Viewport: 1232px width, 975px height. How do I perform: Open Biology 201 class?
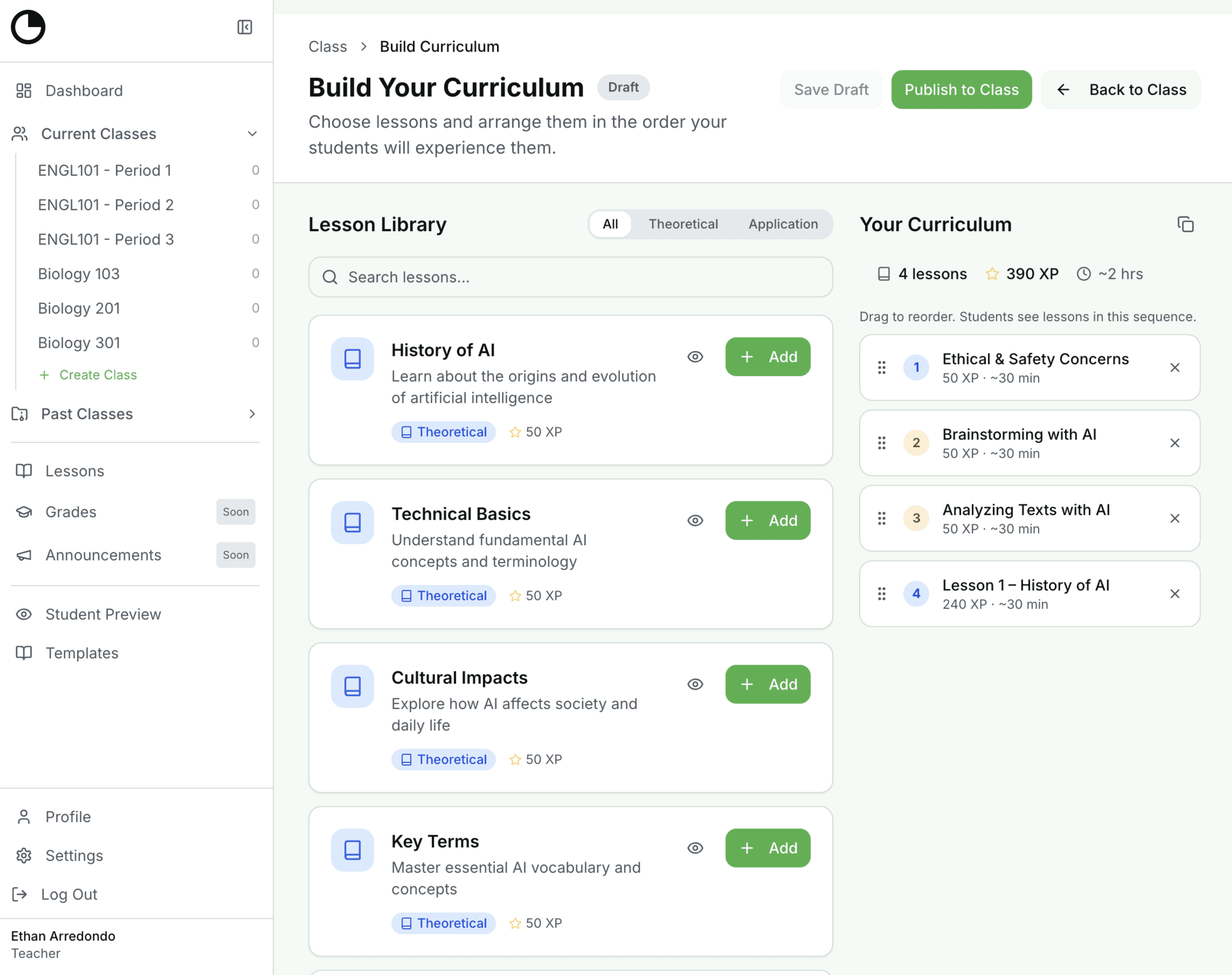point(79,308)
